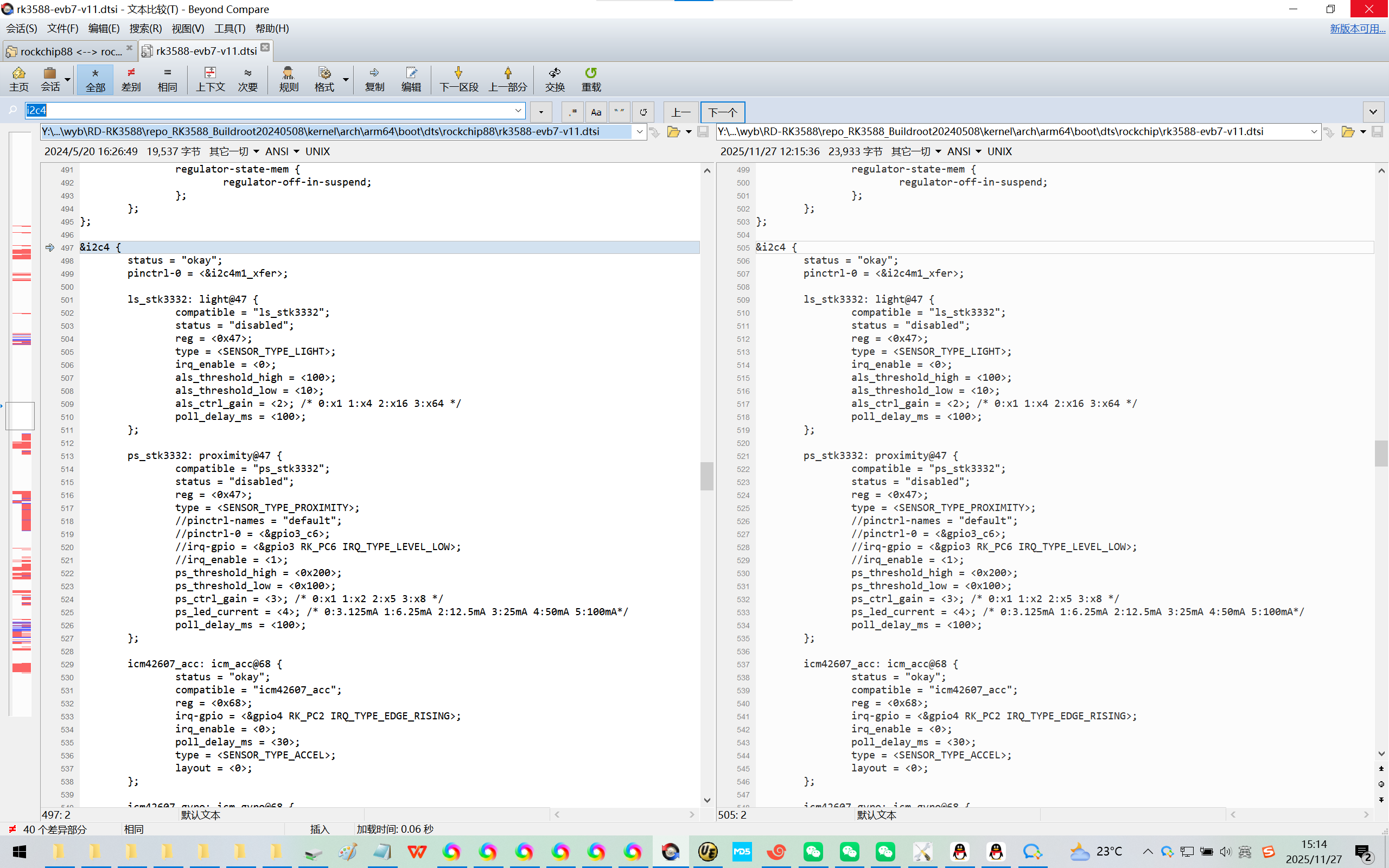Click the 编辑 edit toolbar icon
The width and height of the screenshot is (1389, 868).
(x=411, y=79)
